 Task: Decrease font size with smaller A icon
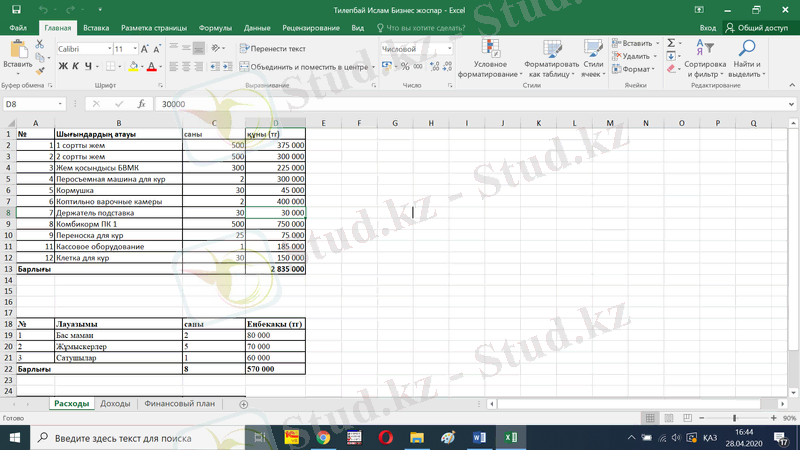157,49
